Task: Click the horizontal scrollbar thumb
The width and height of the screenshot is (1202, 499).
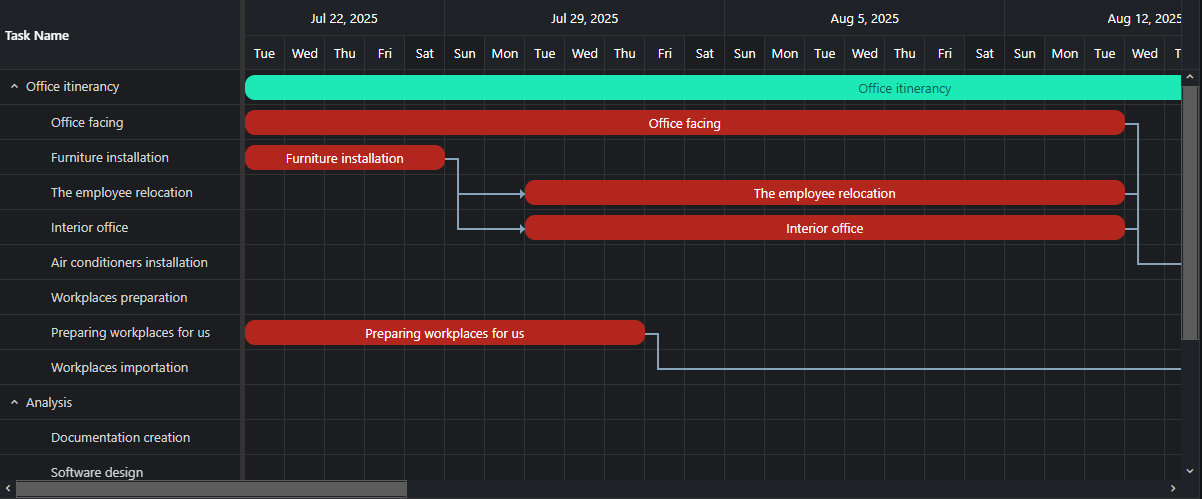Action: [212, 489]
